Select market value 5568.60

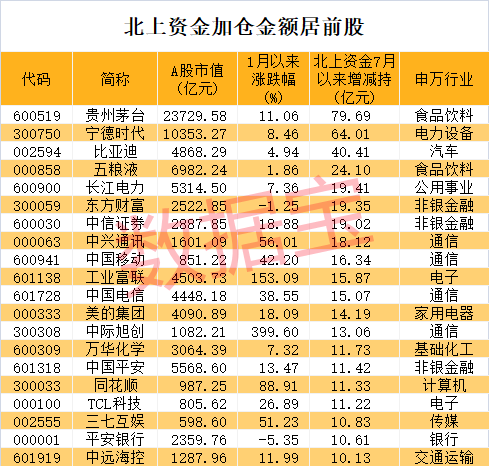click(199, 368)
